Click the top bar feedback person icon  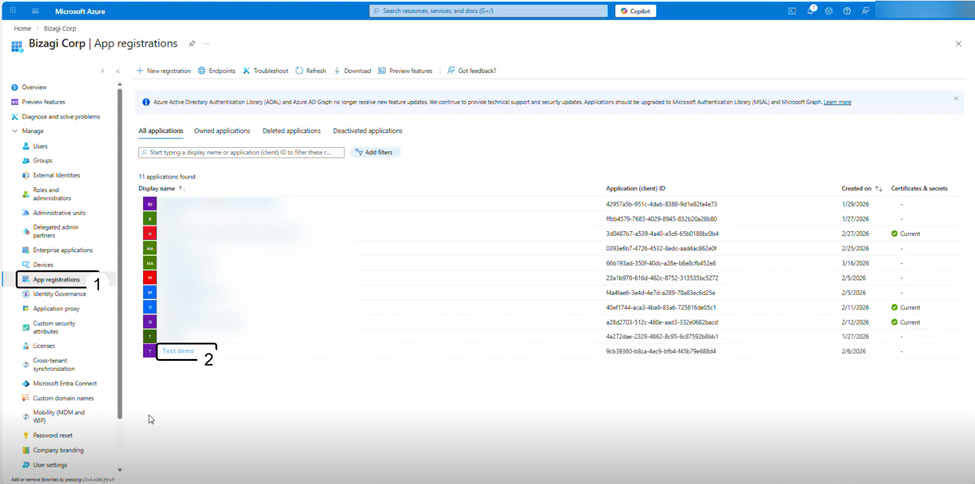[865, 11]
